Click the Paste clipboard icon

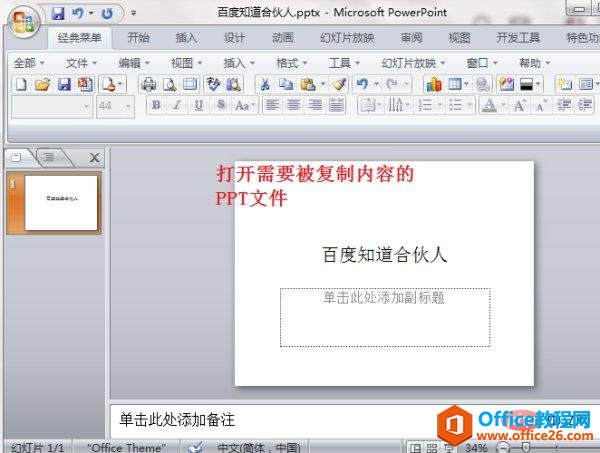[308, 84]
